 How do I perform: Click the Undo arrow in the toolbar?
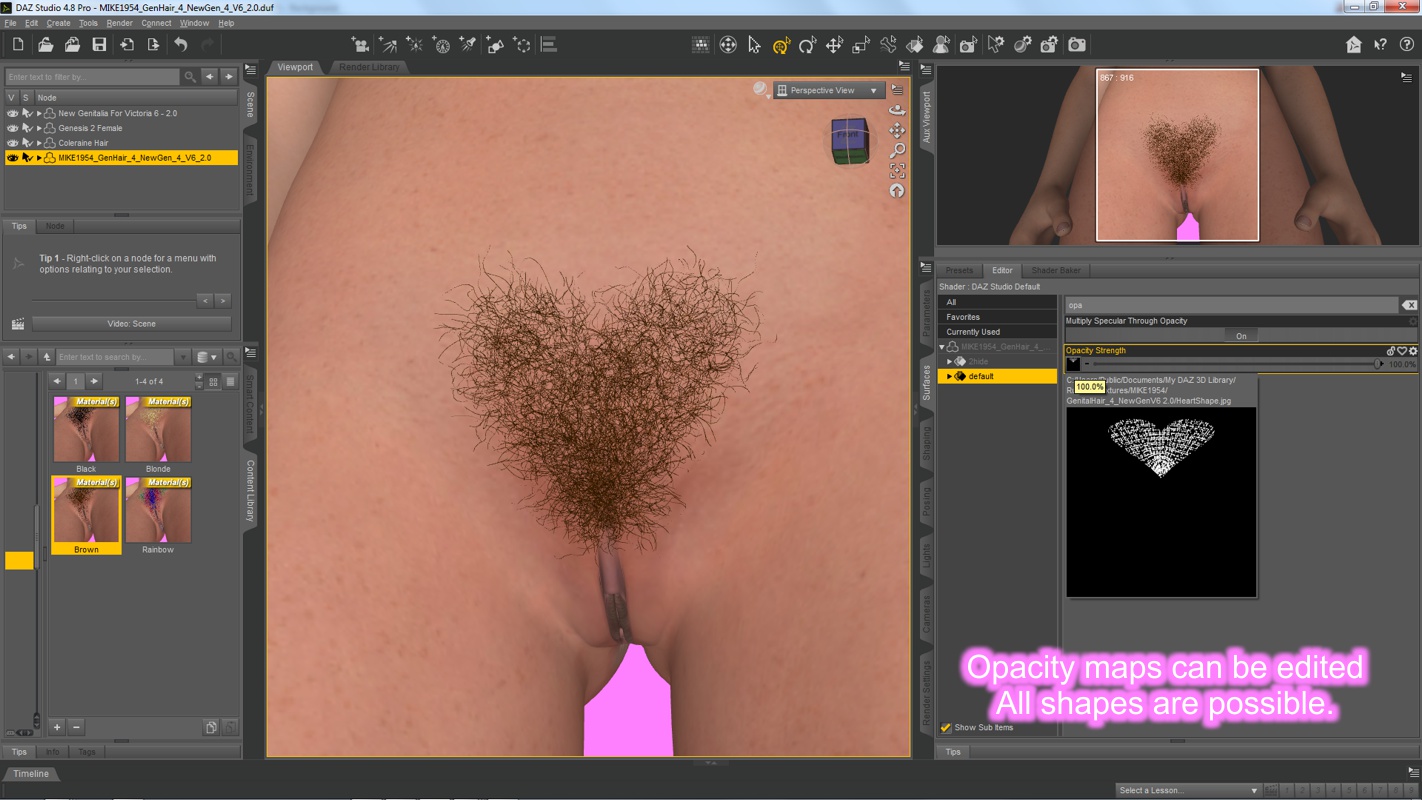pos(180,45)
